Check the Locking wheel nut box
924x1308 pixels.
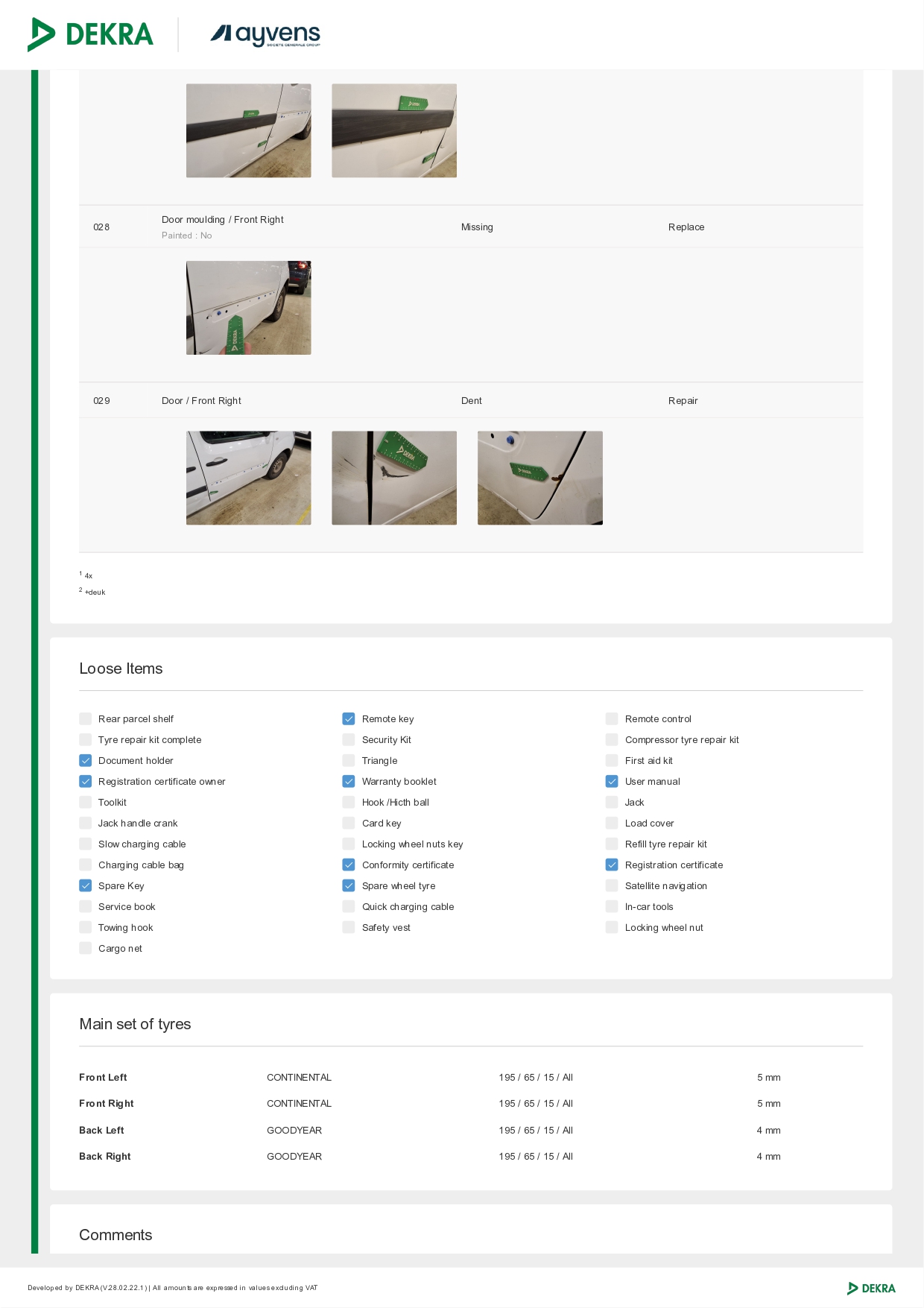(x=612, y=928)
